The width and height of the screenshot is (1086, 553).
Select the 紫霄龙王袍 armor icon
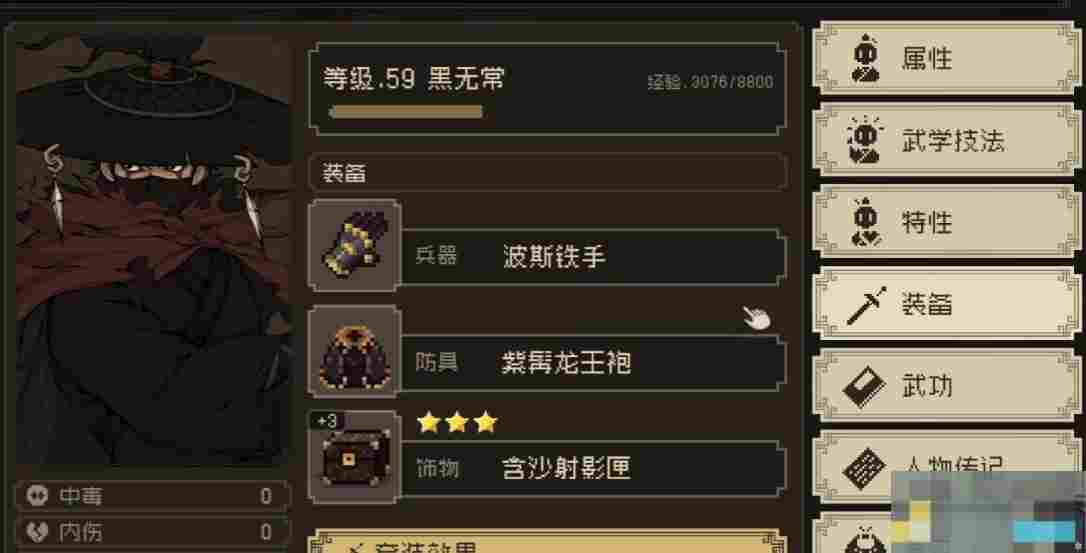(x=355, y=351)
